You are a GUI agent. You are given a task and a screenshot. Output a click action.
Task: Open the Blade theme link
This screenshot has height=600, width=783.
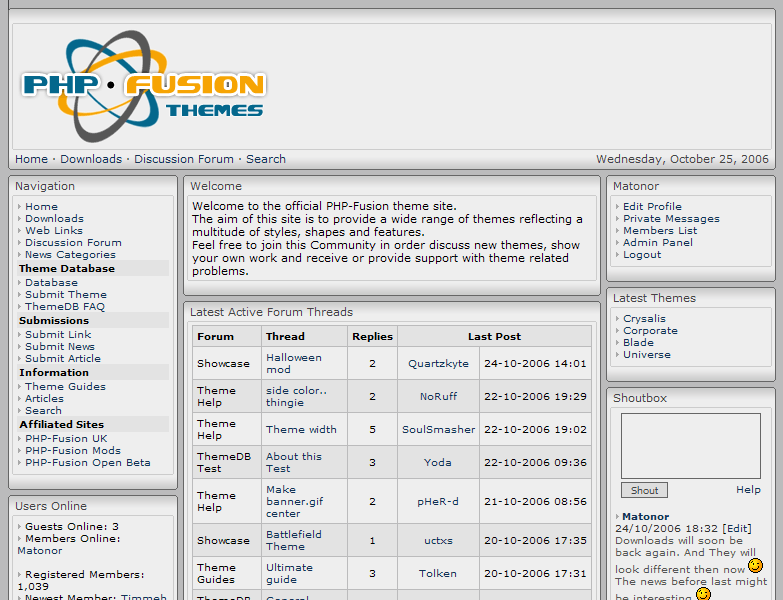tap(638, 342)
